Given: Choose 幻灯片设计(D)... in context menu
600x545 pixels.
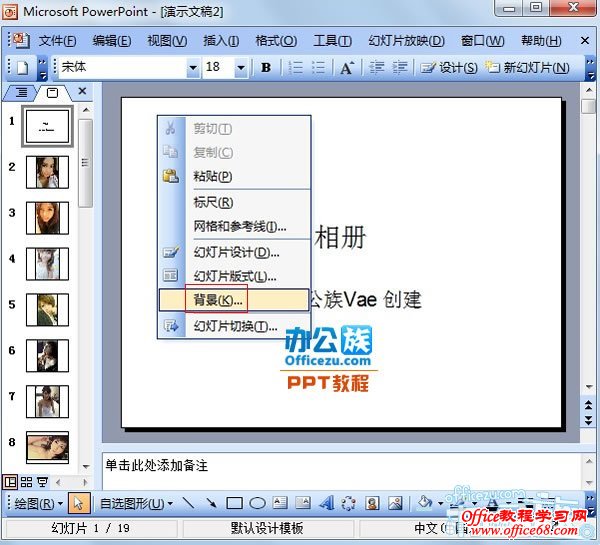Looking at the screenshot, I should tap(234, 253).
